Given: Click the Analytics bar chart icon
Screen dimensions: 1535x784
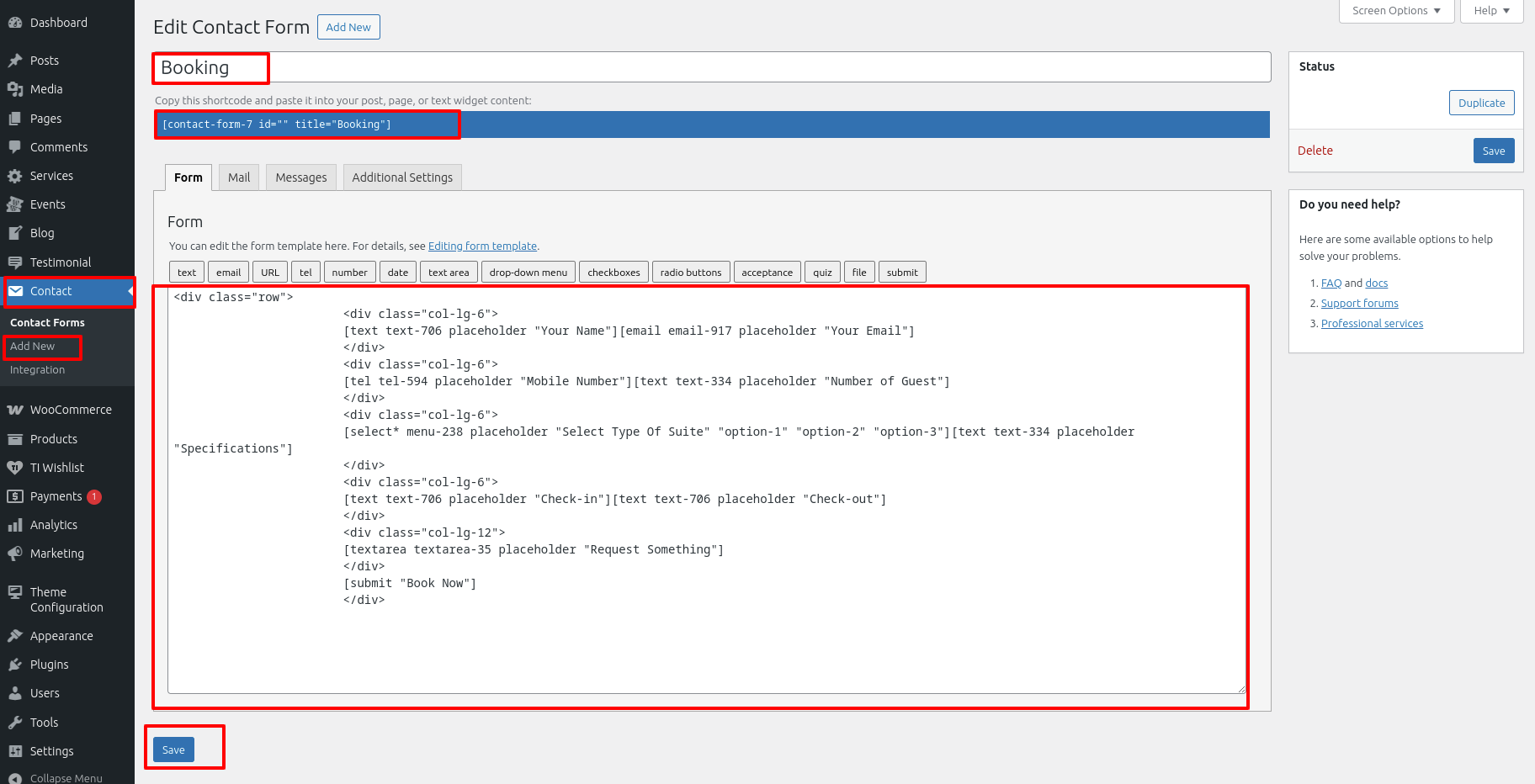Looking at the screenshot, I should click(15, 525).
